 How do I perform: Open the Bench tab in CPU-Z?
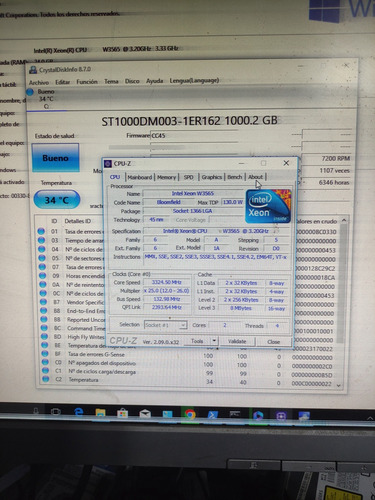coord(235,177)
